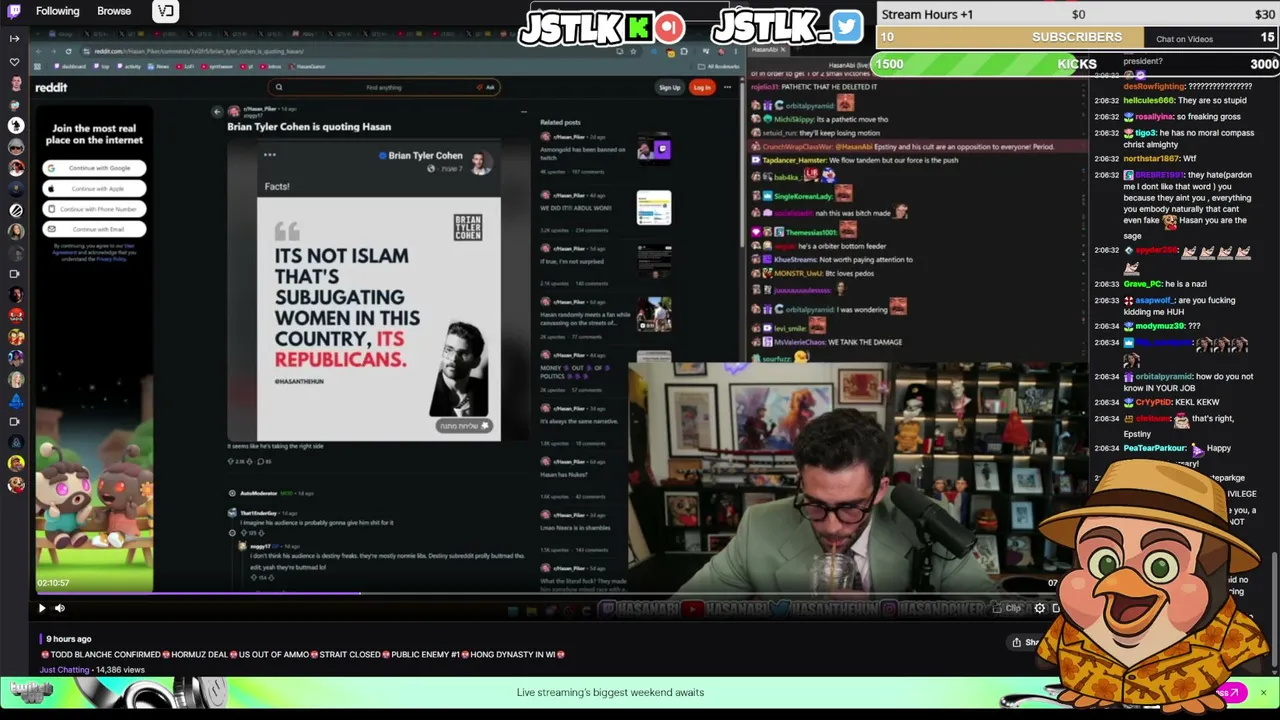Open the video player settings gear
1280x720 pixels.
click(1040, 608)
